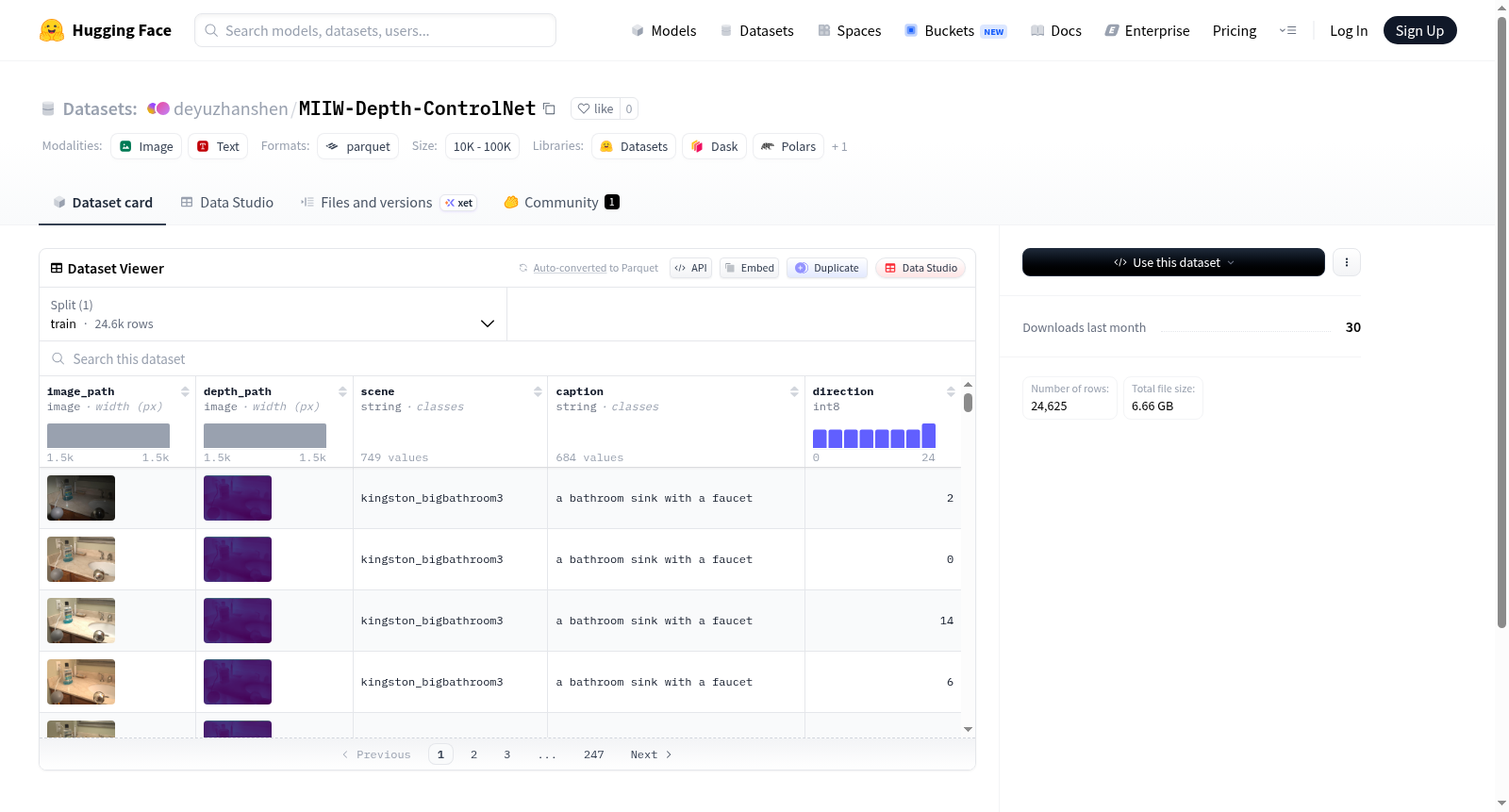
Task: Go to page 2 of the dataset
Action: click(x=473, y=754)
